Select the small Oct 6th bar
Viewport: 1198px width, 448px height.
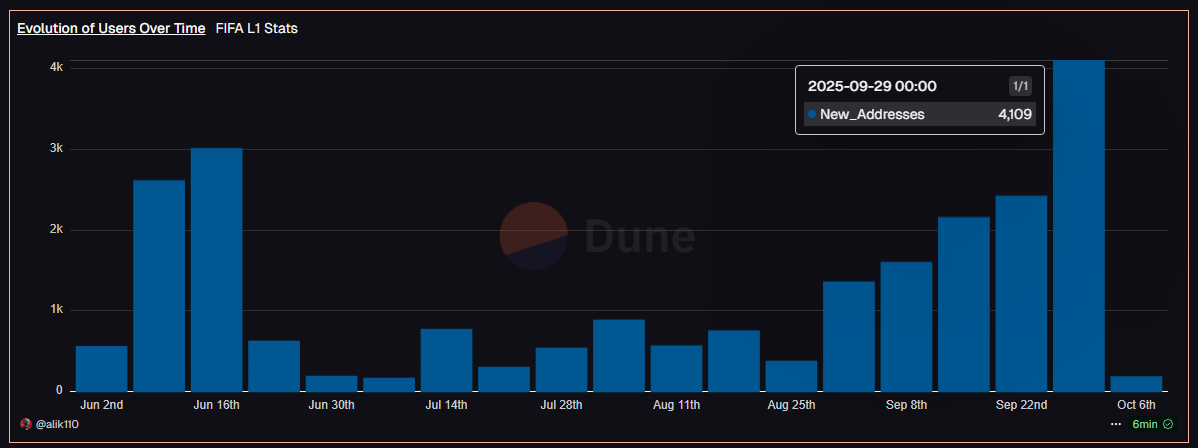tap(1136, 384)
